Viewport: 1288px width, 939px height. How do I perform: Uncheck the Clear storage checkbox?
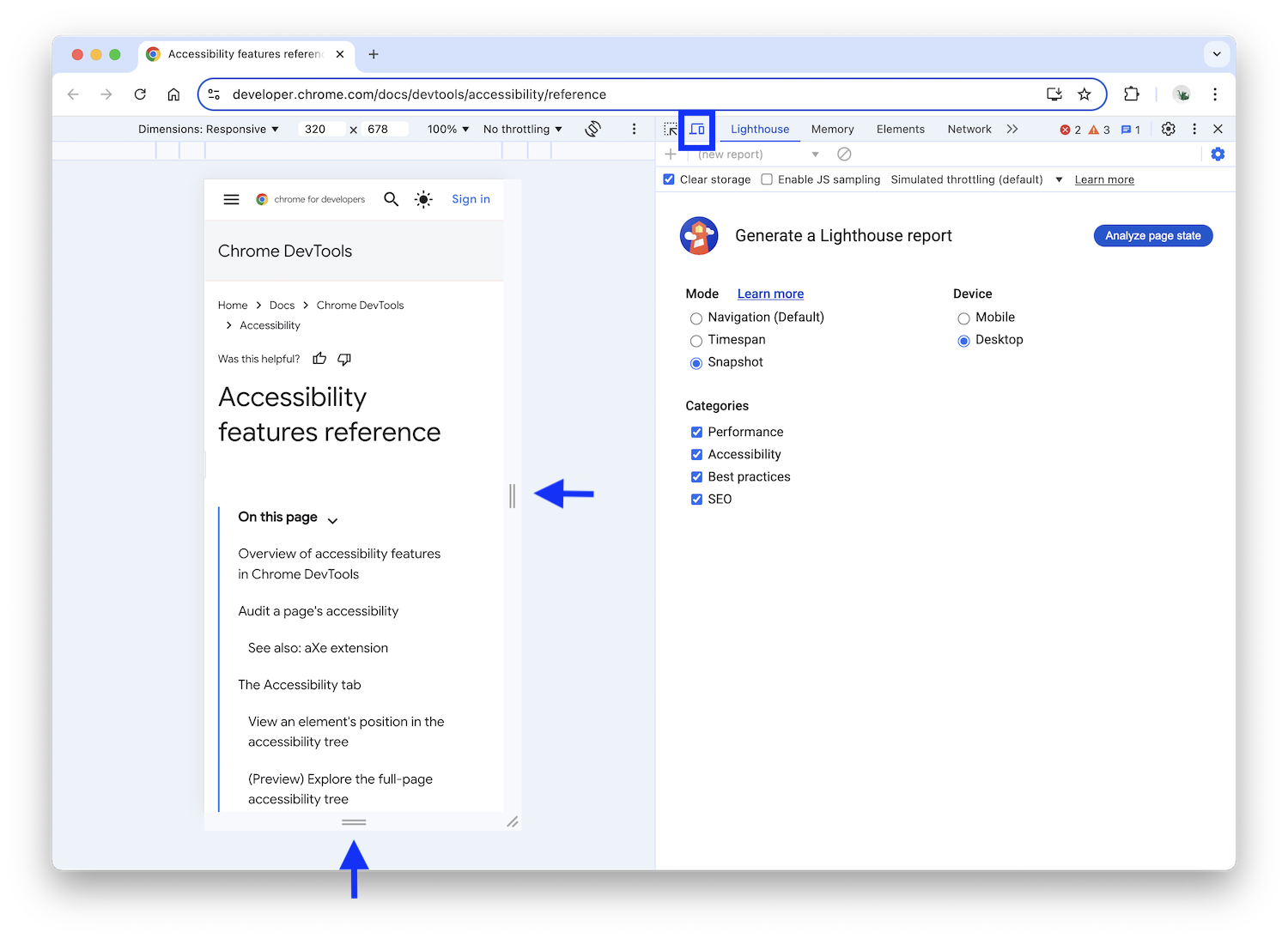tap(668, 179)
